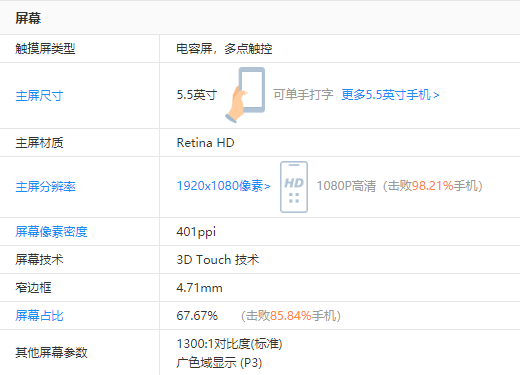Click the 401ppi value

pyautogui.click(x=196, y=232)
